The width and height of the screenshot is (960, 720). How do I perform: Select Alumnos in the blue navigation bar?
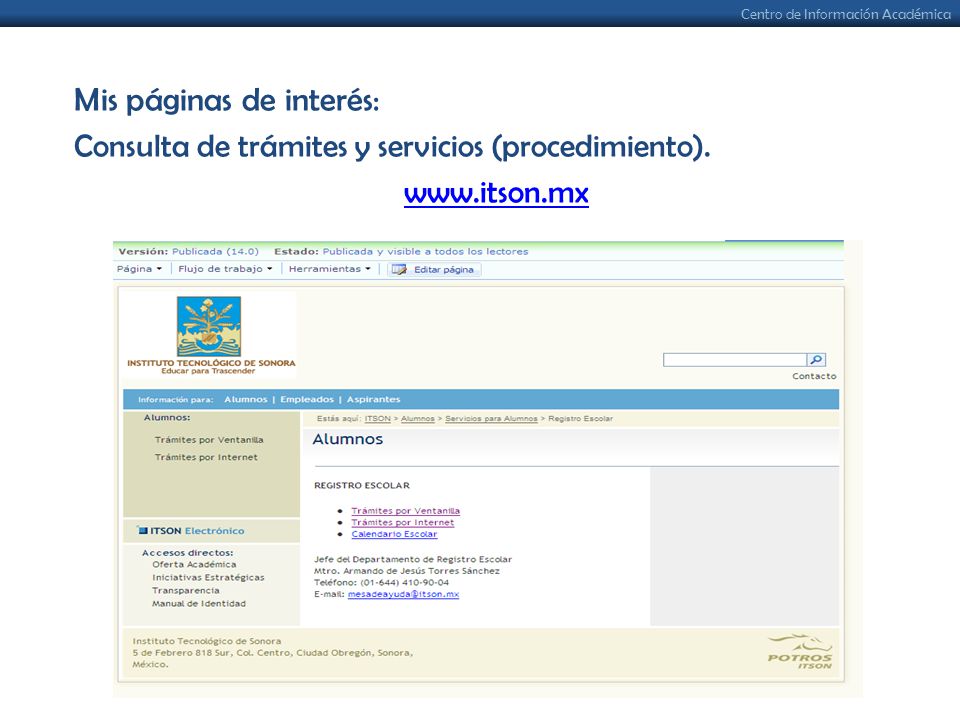[246, 399]
